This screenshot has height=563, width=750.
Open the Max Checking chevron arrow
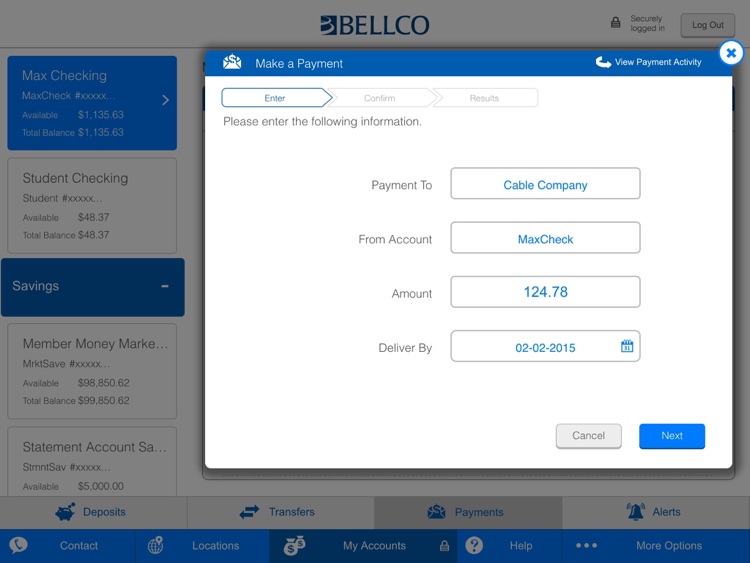point(165,100)
